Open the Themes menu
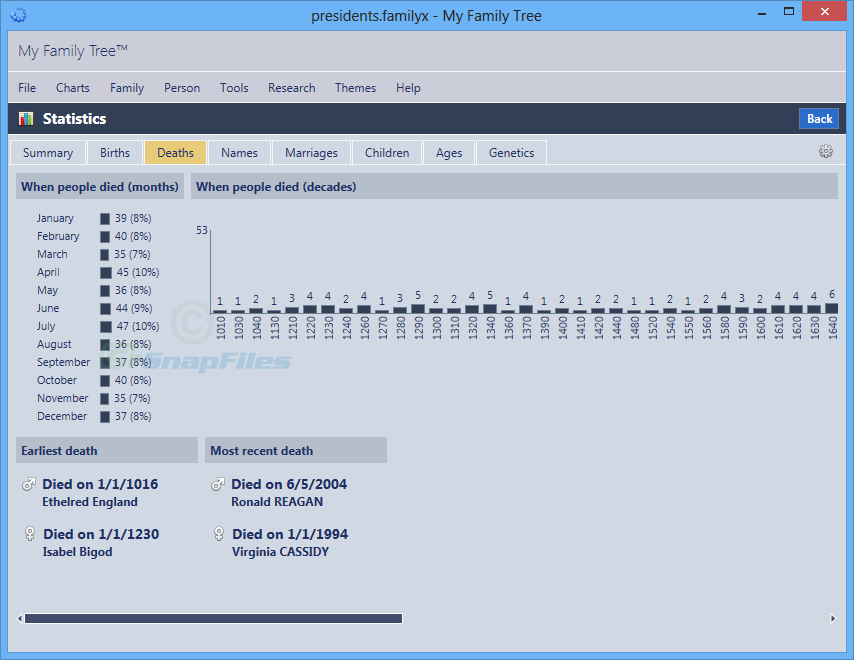The height and width of the screenshot is (660, 854). tap(355, 88)
